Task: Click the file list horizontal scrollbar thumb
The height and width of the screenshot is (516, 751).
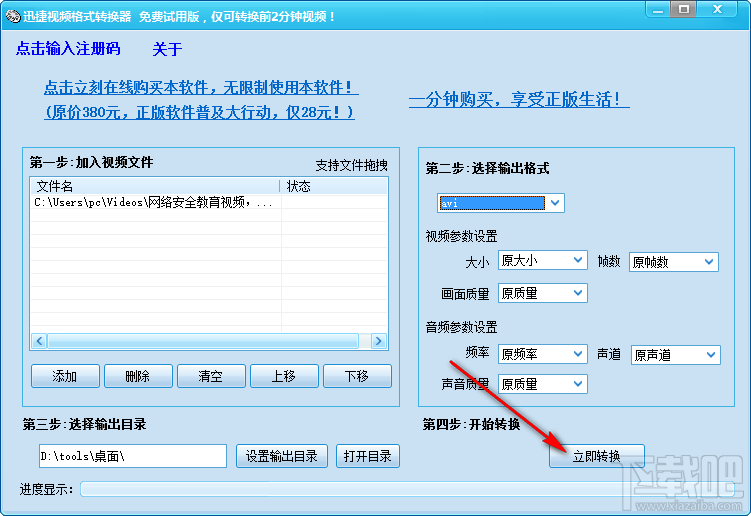Action: coord(203,341)
